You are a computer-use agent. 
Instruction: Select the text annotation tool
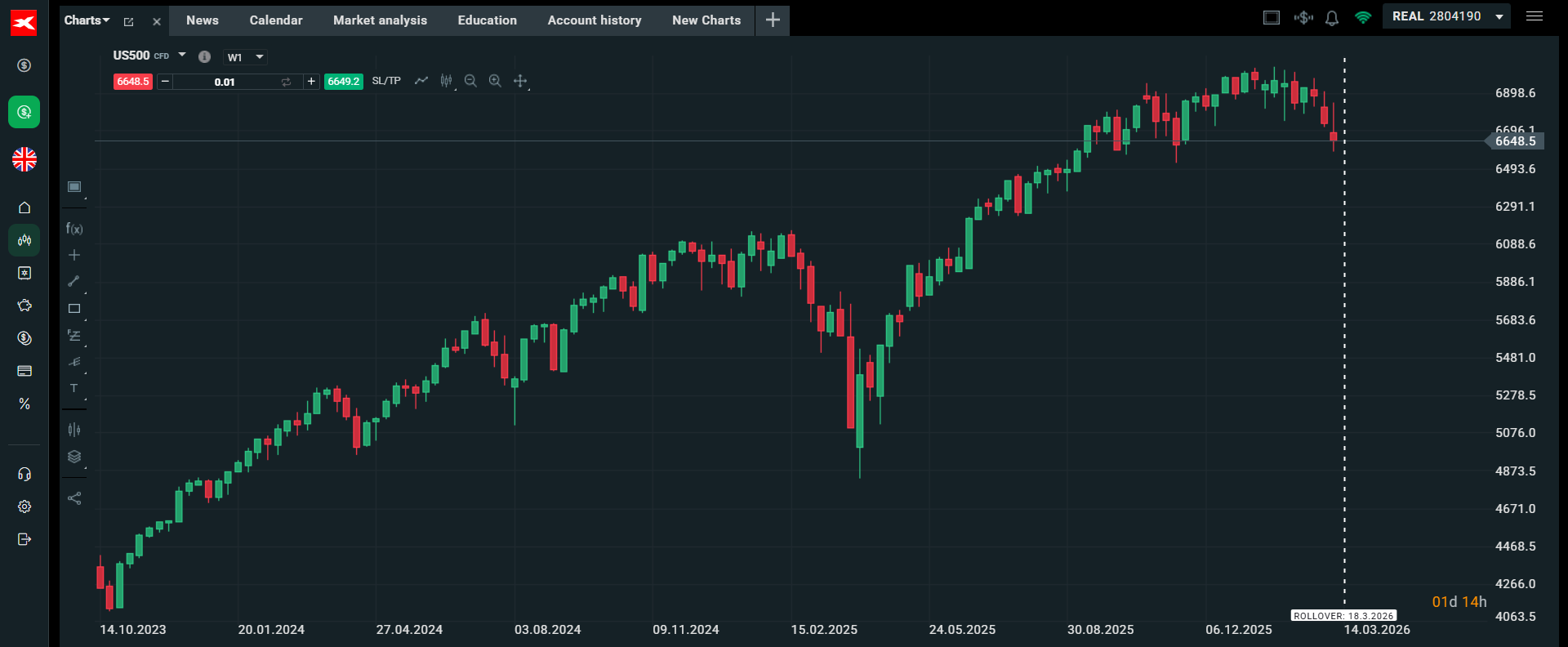click(74, 389)
